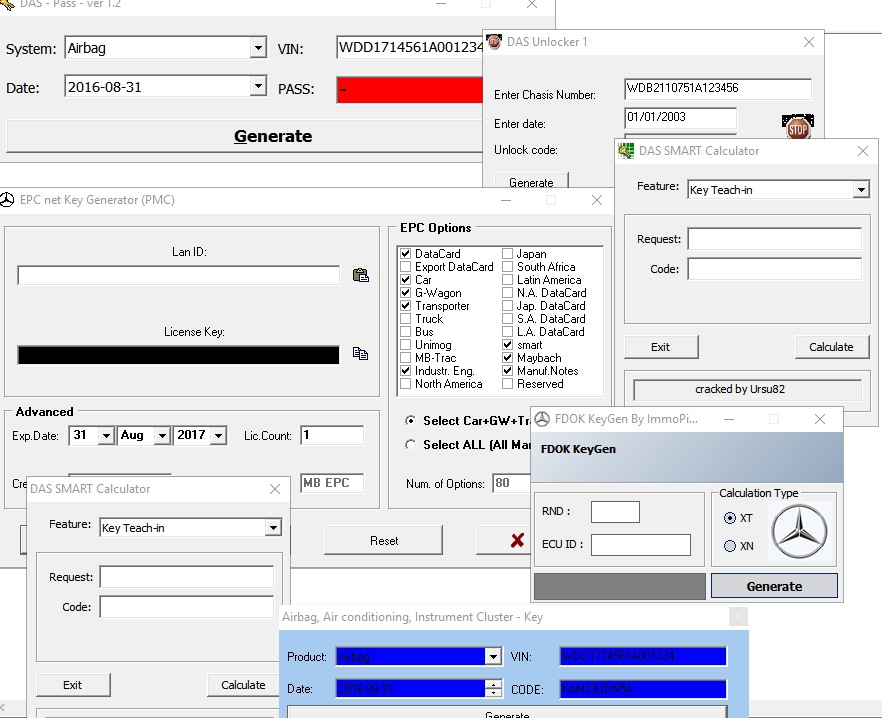Click the EPC net Key Generator title icon

(7, 200)
